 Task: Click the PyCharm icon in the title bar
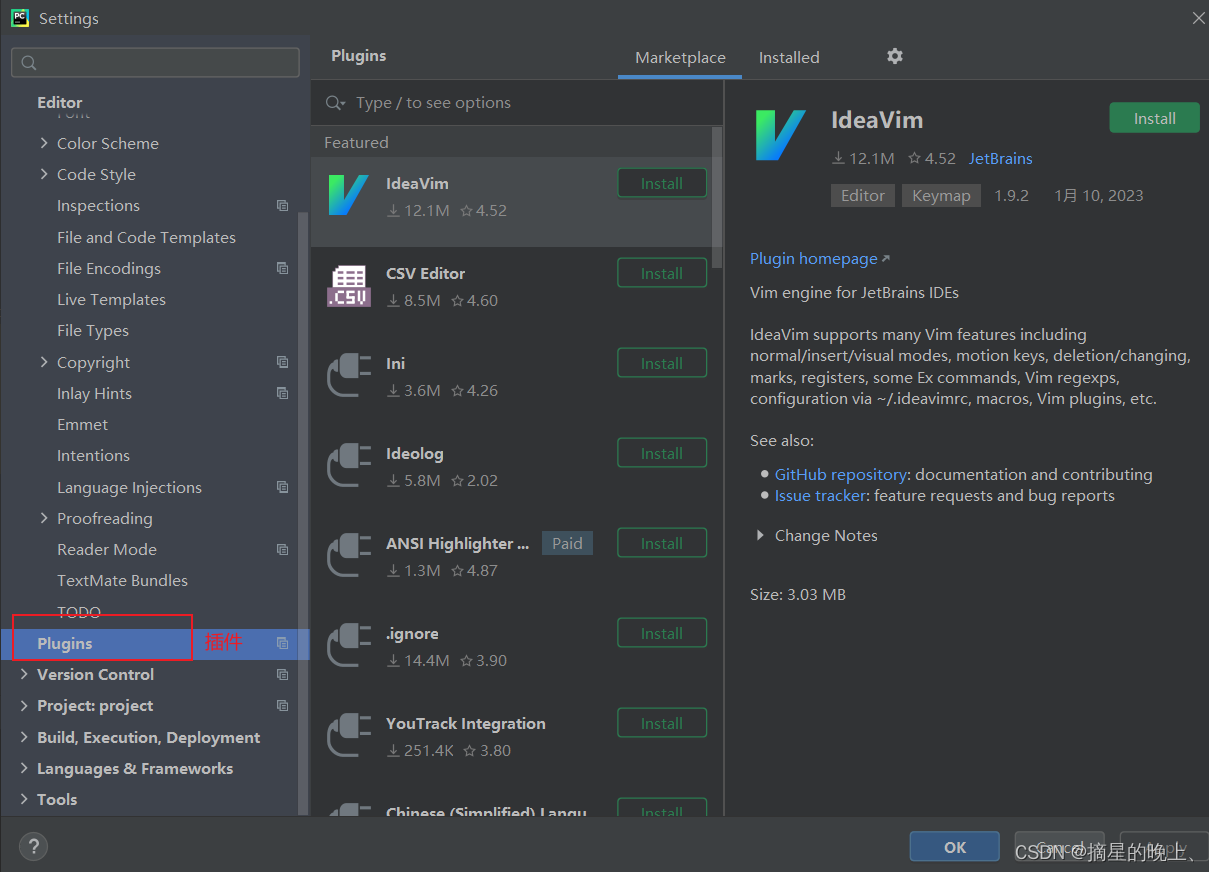20,17
